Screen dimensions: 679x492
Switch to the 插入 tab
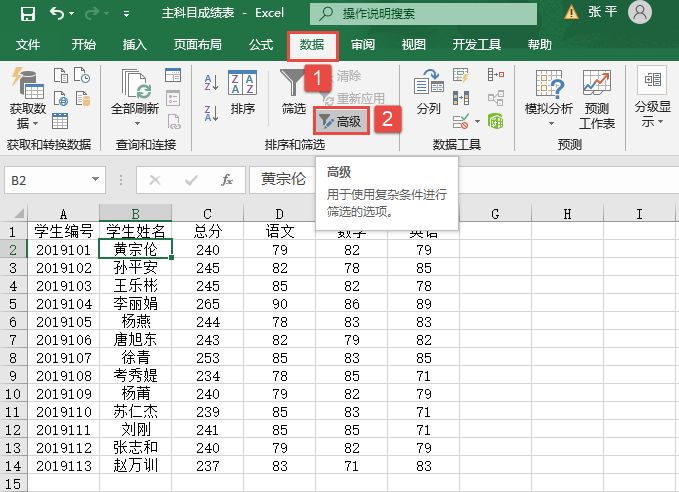[134, 44]
